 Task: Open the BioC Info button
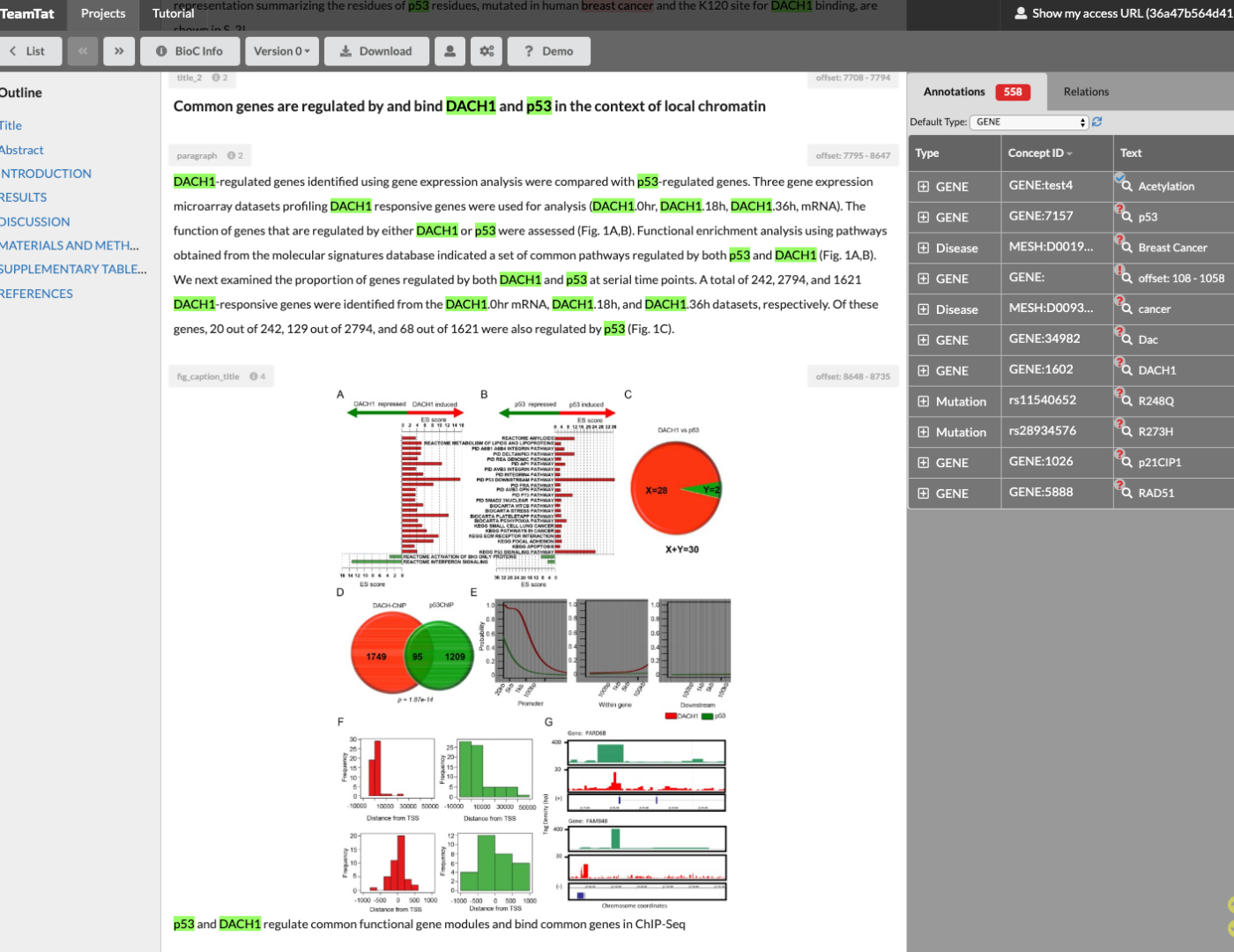coord(190,51)
